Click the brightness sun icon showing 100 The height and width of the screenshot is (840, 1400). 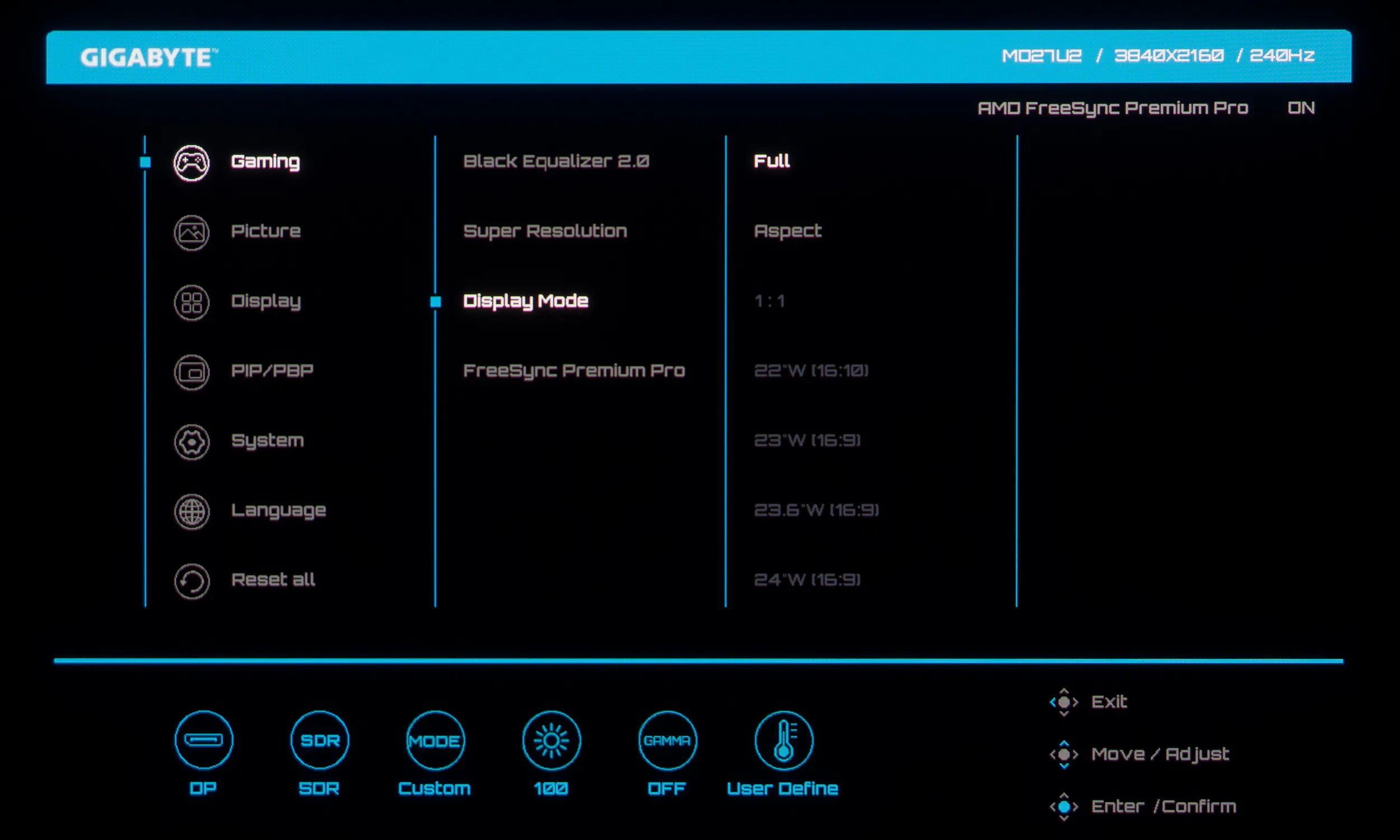pyautogui.click(x=551, y=740)
